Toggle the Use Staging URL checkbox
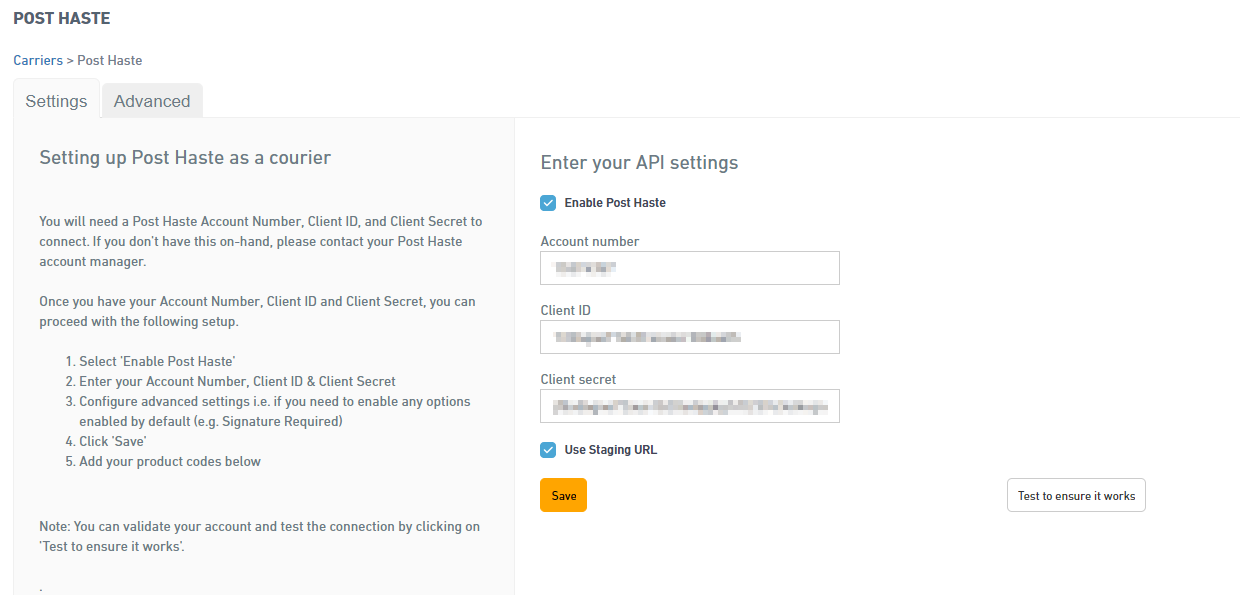Viewport: 1240px width, 595px height. tap(548, 450)
